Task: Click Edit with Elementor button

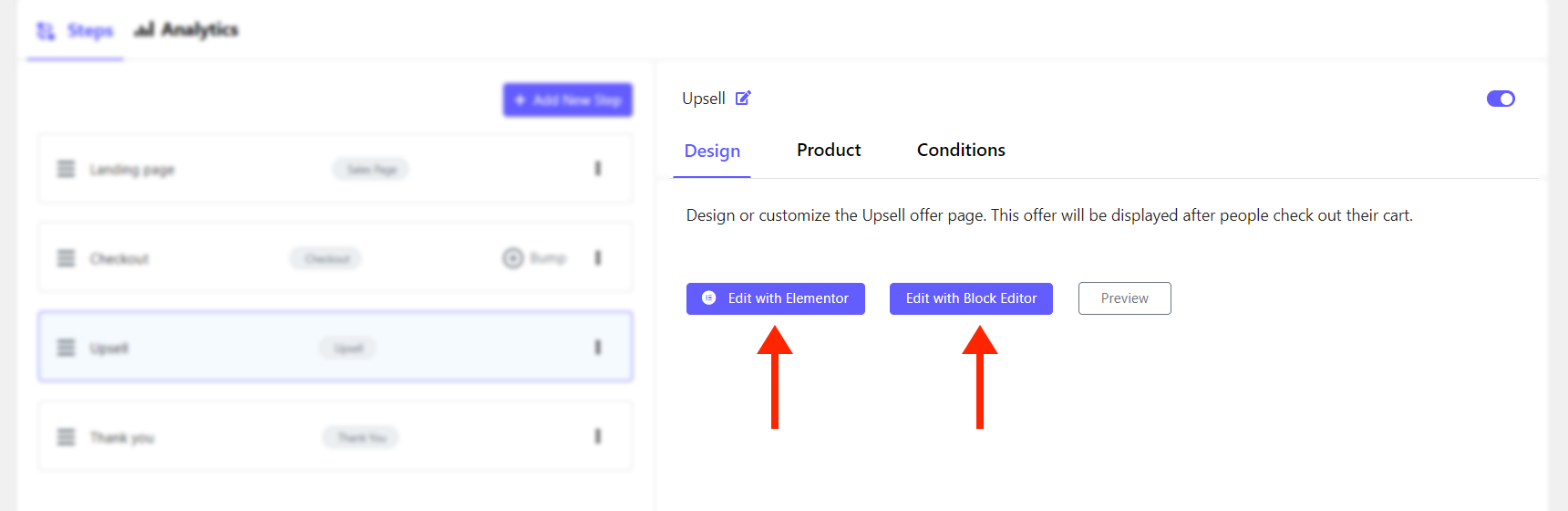Action: coord(776,298)
